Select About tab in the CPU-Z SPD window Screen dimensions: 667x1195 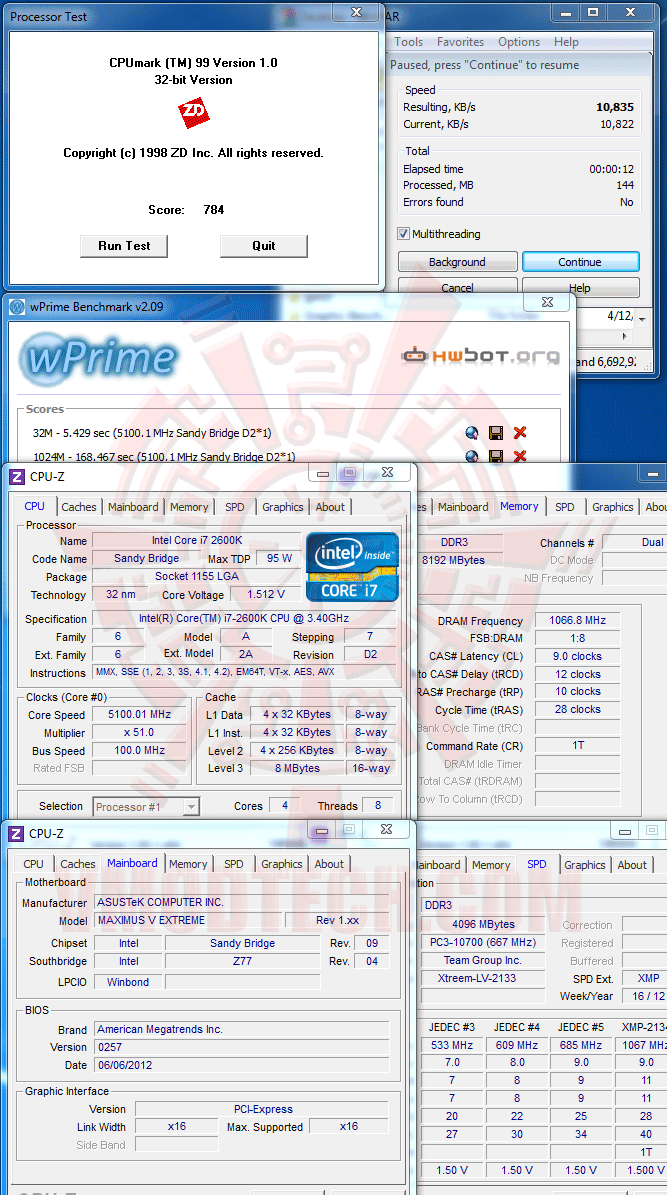[632, 865]
